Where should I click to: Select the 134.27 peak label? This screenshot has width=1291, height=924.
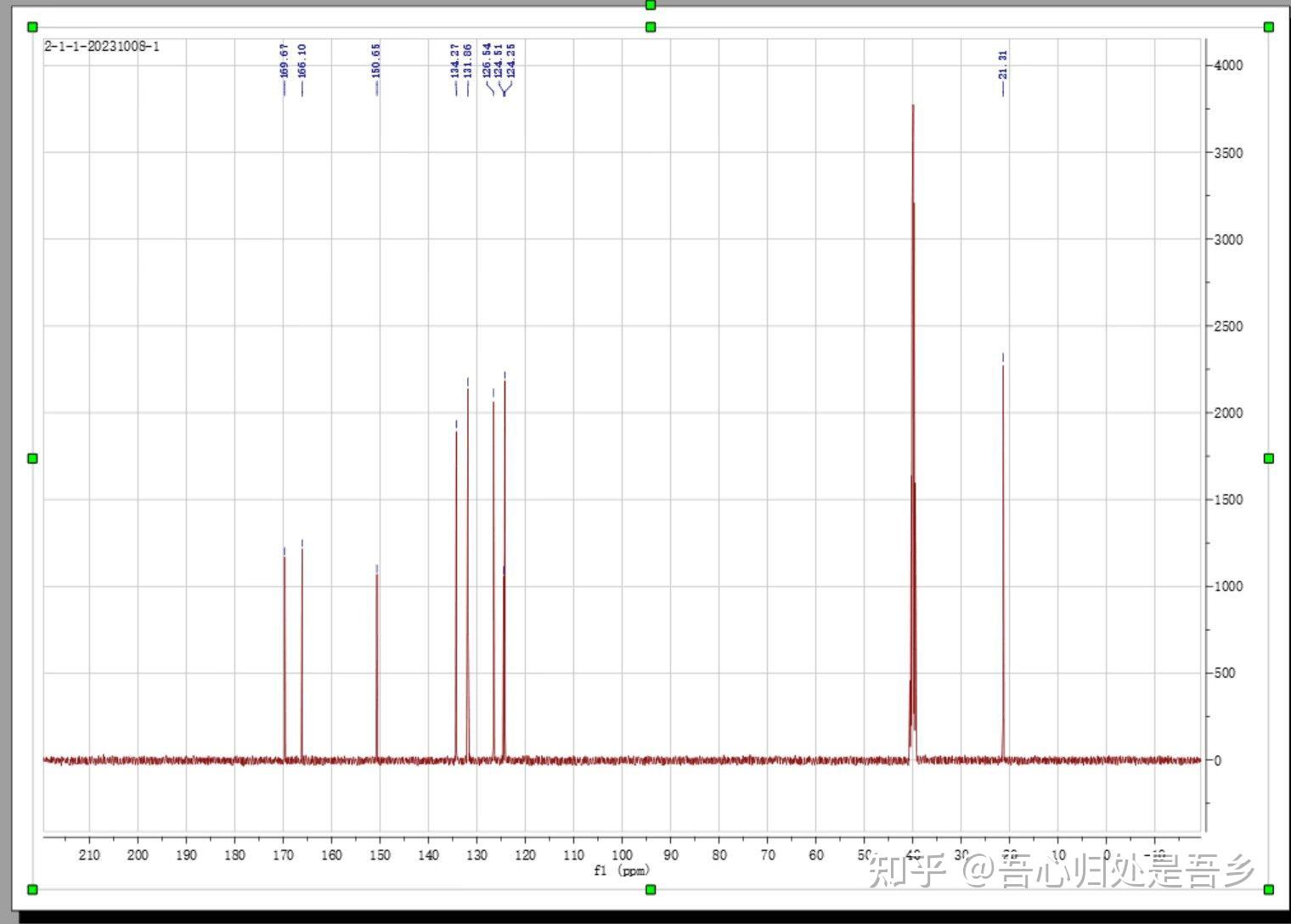click(x=455, y=60)
